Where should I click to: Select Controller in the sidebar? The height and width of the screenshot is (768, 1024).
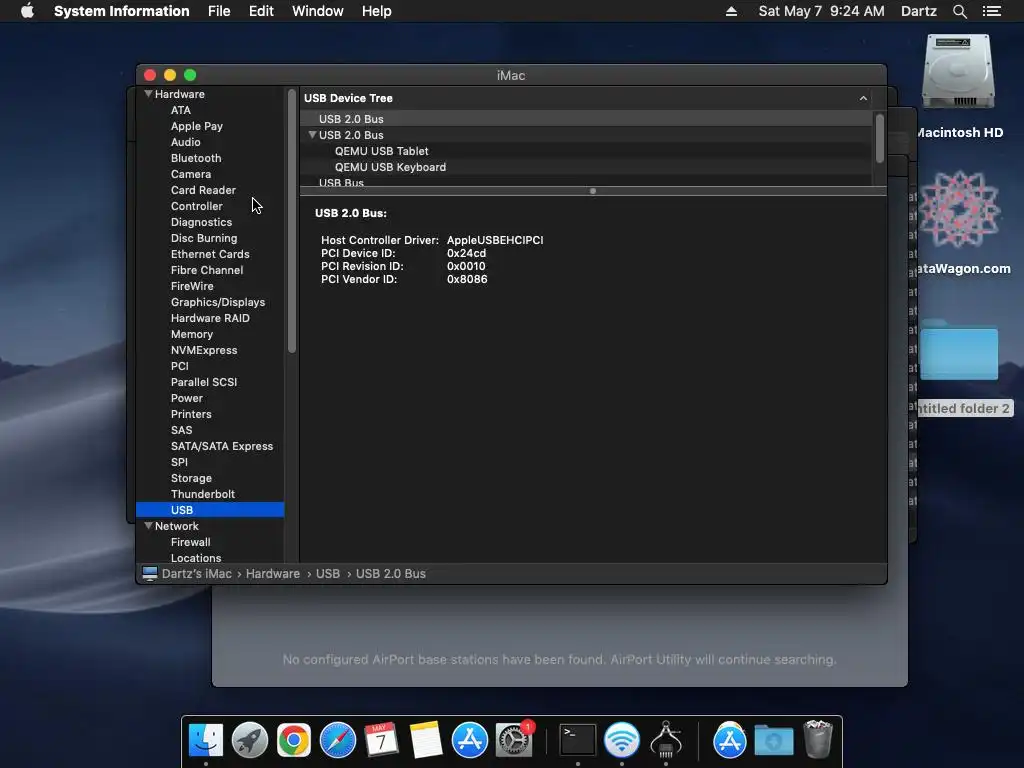pyautogui.click(x=197, y=206)
